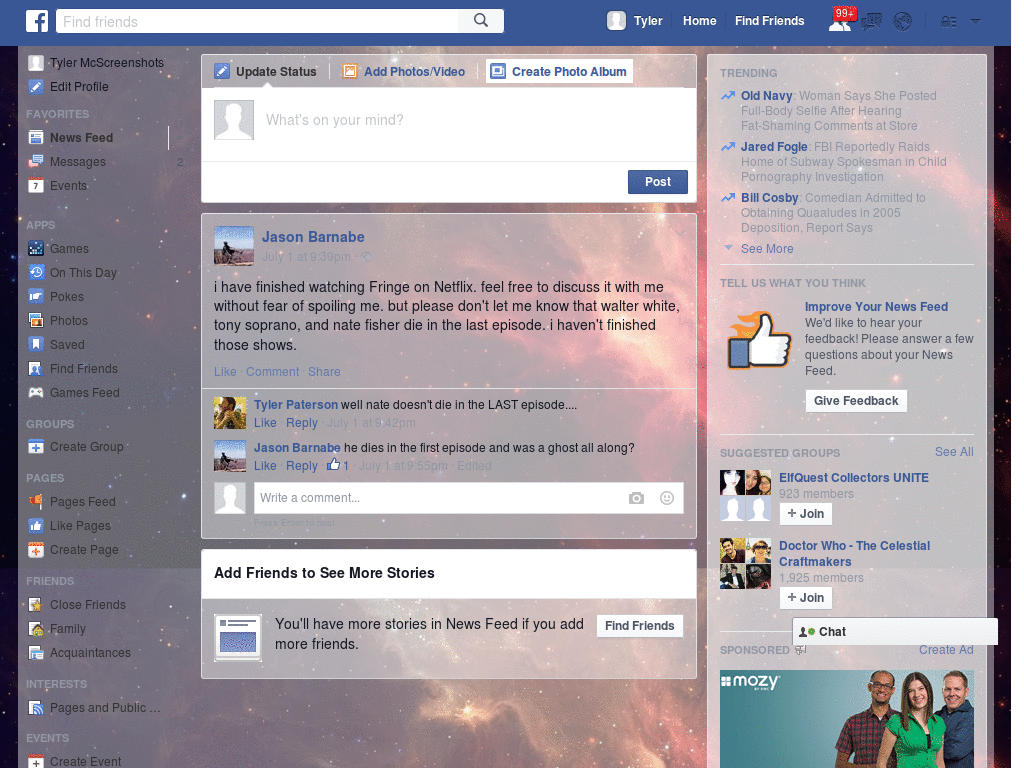This screenshot has width=1024, height=768.
Task: Click the Family icon in sidebar
Action: 36,629
